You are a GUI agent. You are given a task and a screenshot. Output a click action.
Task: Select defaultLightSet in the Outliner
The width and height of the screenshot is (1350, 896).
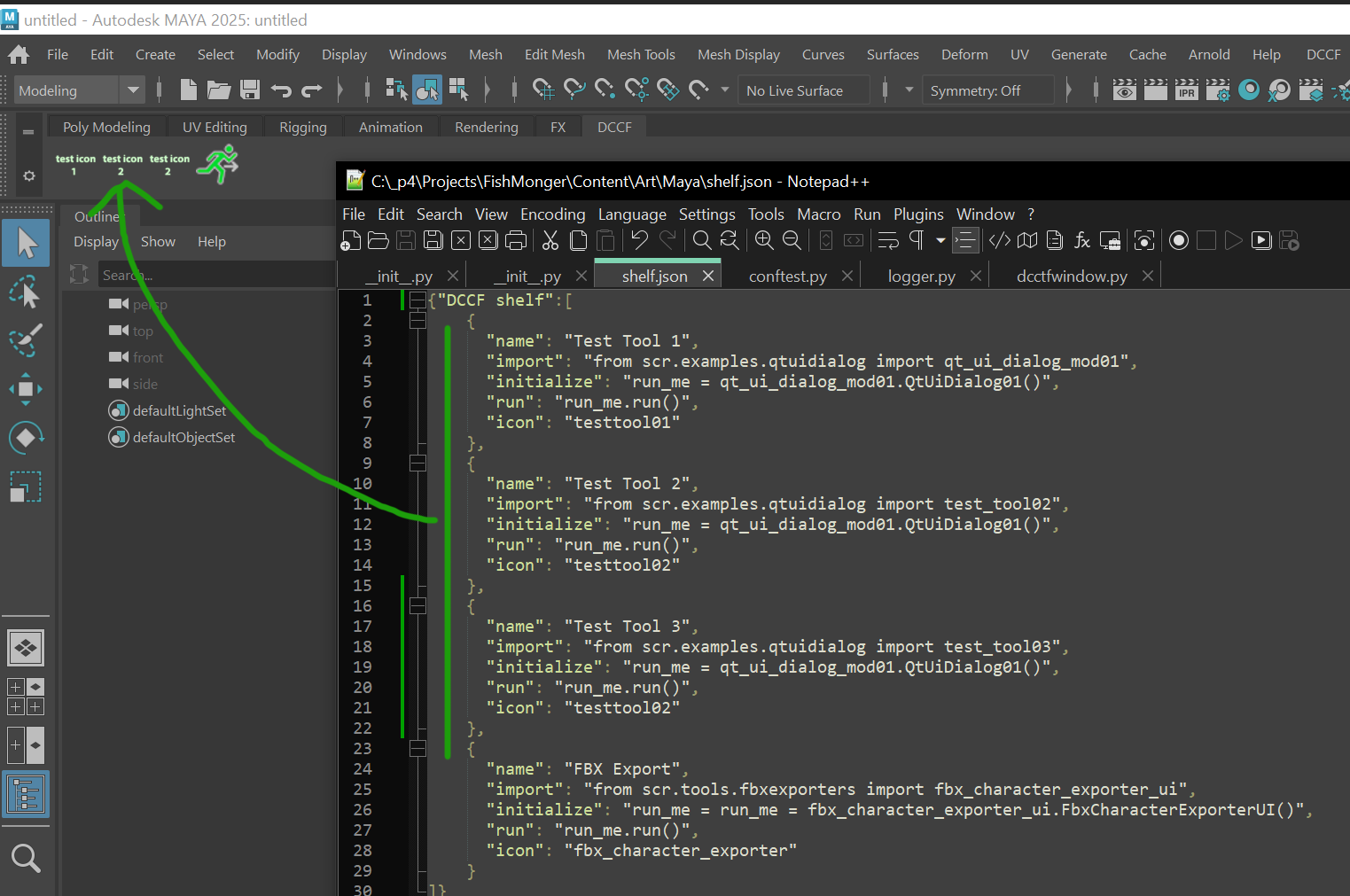click(179, 411)
